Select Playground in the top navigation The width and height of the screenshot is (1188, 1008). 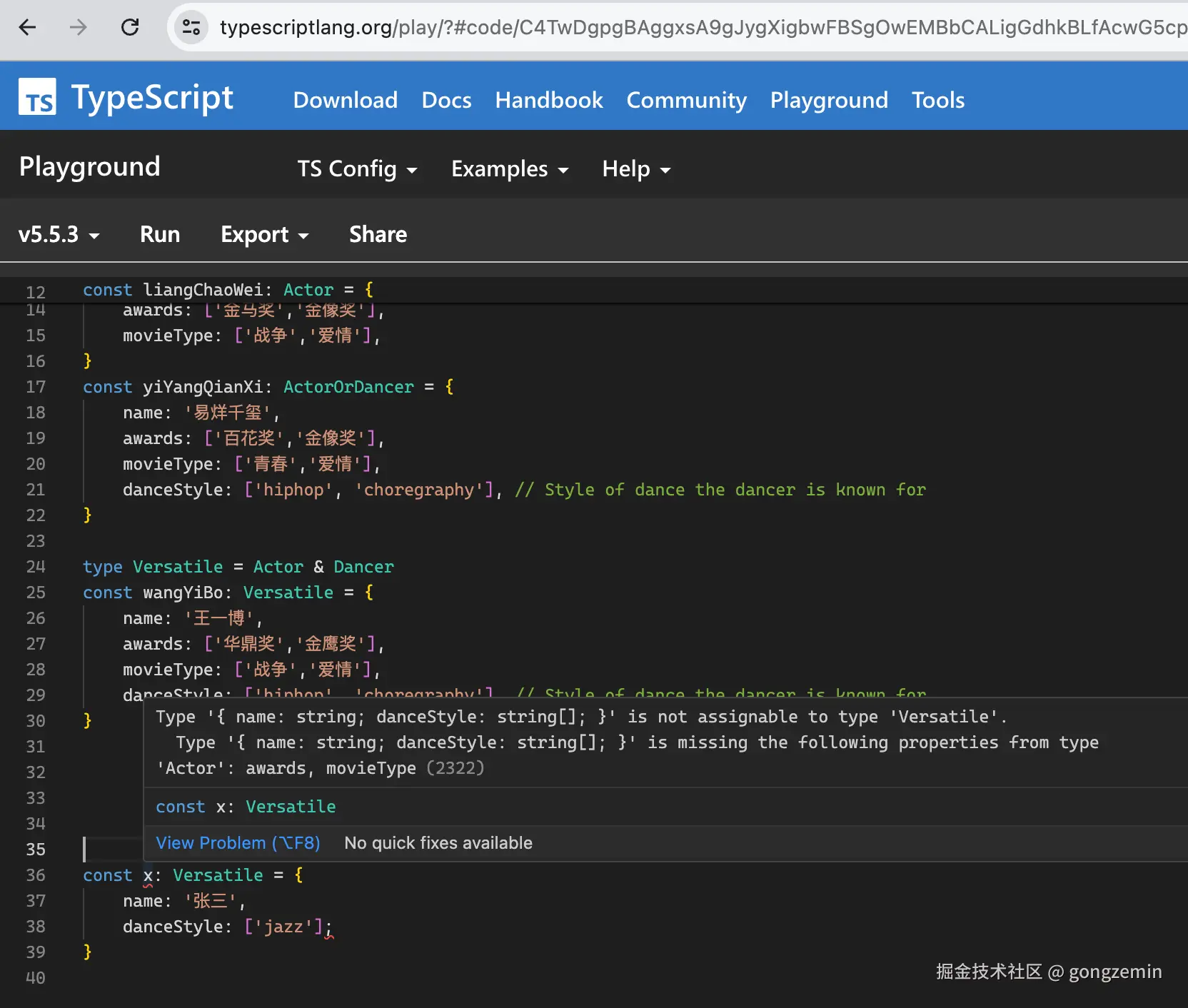(829, 100)
